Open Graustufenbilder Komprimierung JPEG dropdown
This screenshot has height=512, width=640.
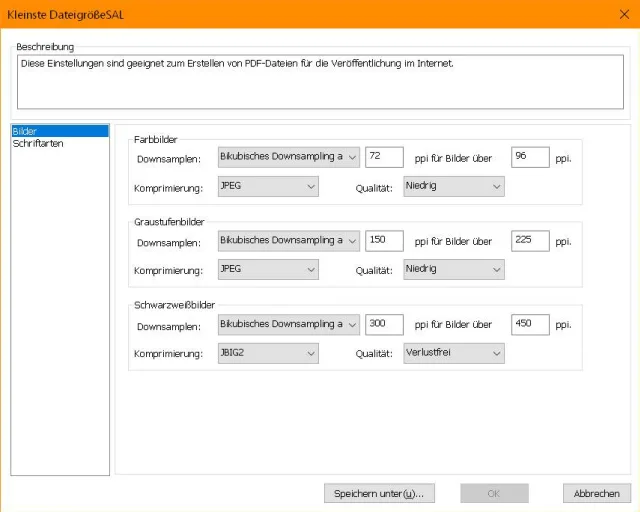pos(268,269)
